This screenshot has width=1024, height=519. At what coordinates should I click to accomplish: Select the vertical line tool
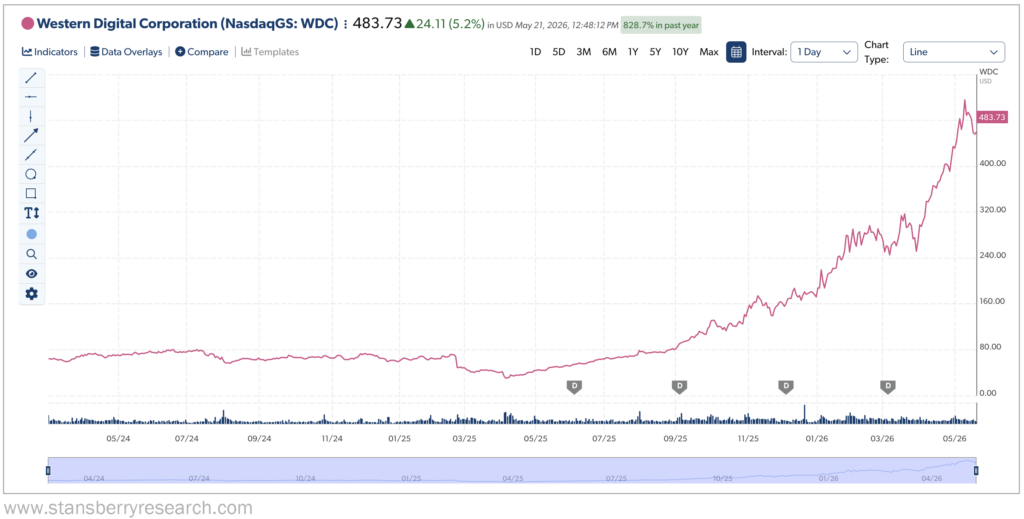[x=31, y=116]
